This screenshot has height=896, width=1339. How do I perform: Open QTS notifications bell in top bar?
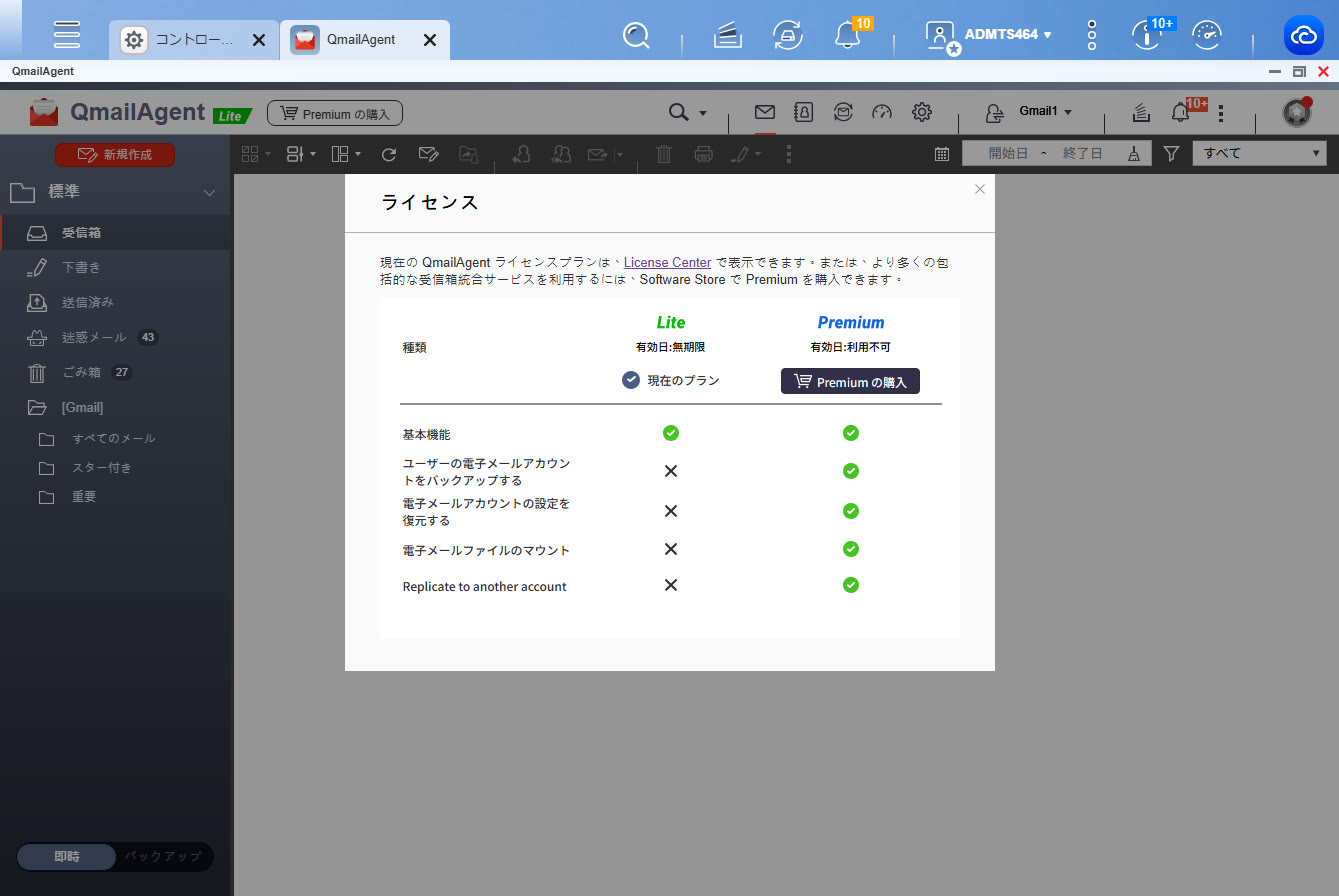[x=847, y=35]
